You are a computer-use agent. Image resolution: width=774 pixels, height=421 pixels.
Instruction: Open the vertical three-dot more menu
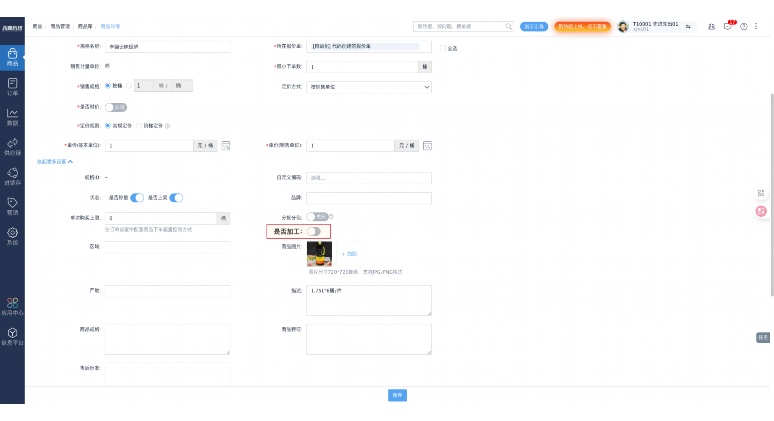click(756, 27)
